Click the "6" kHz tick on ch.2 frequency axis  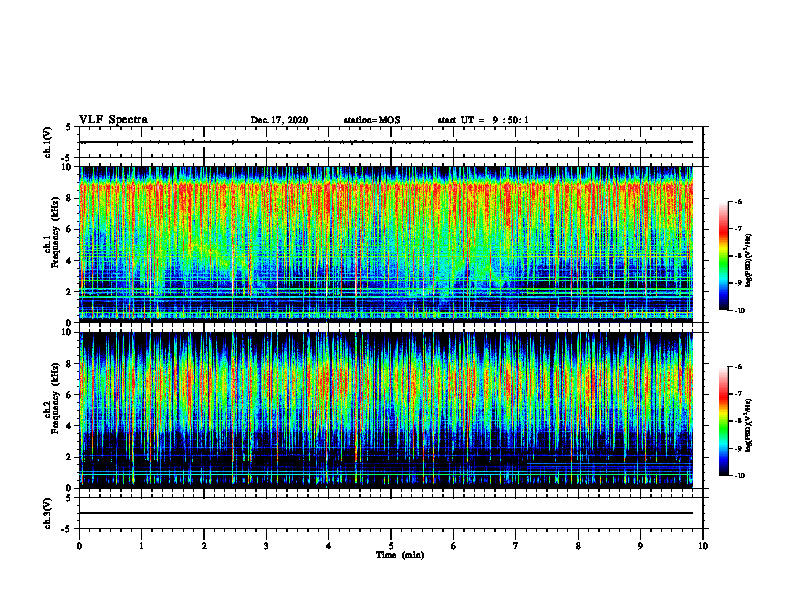[70, 395]
